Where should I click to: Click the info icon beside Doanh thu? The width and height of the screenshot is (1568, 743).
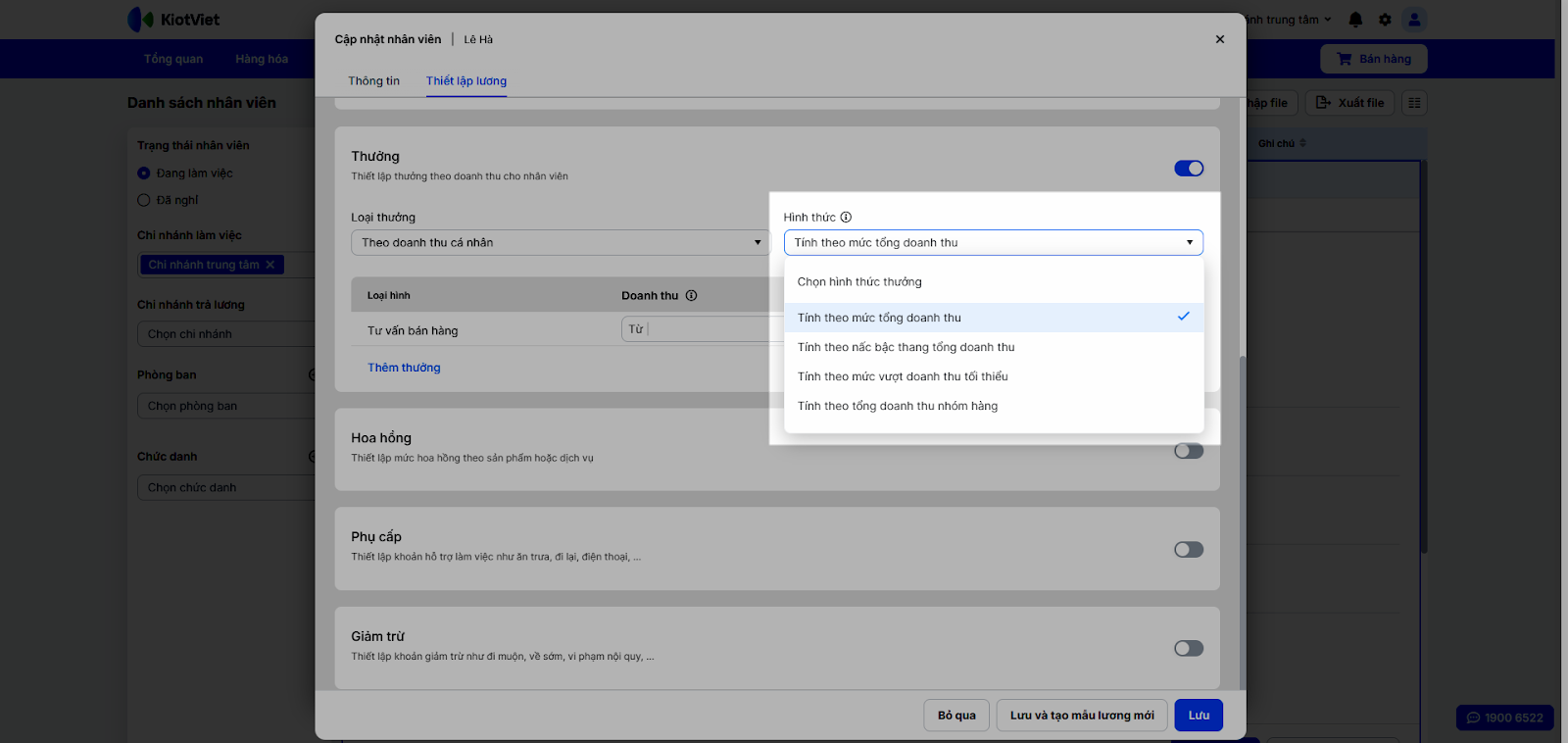pos(691,296)
